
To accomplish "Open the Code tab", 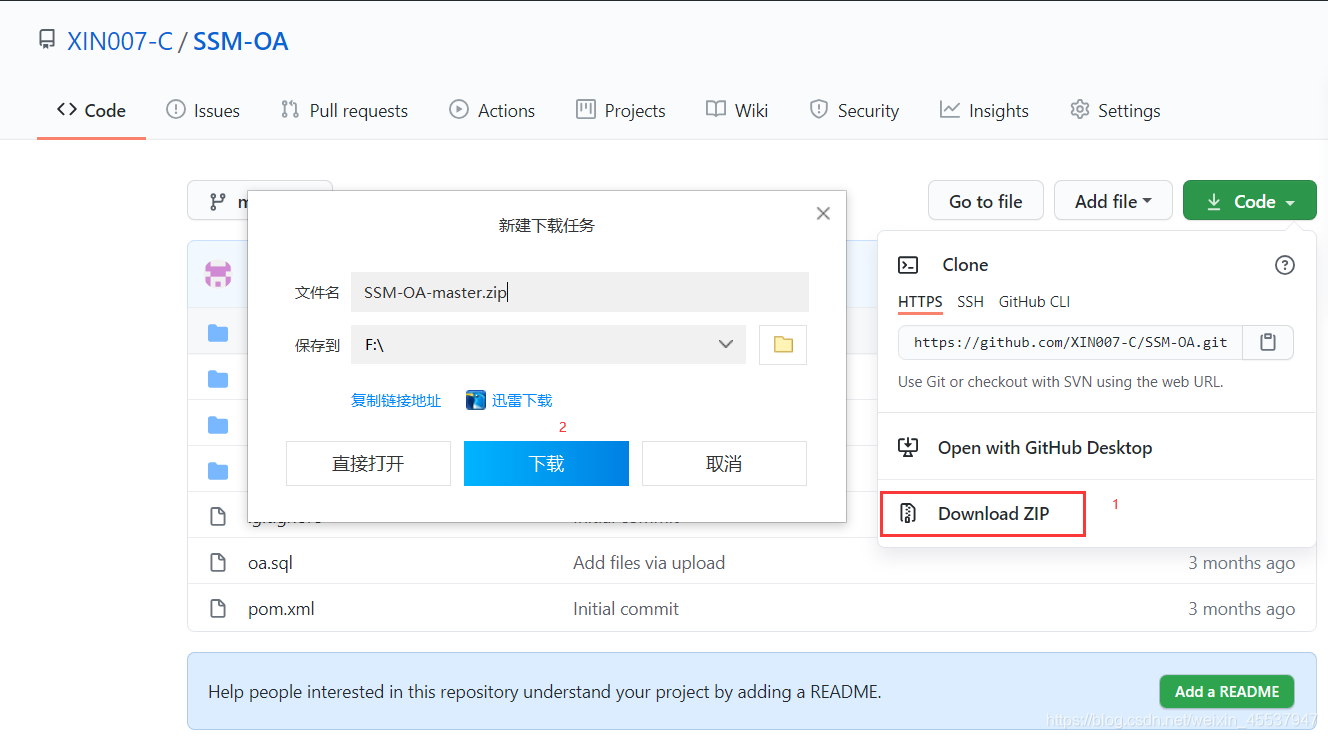I will click(x=91, y=110).
